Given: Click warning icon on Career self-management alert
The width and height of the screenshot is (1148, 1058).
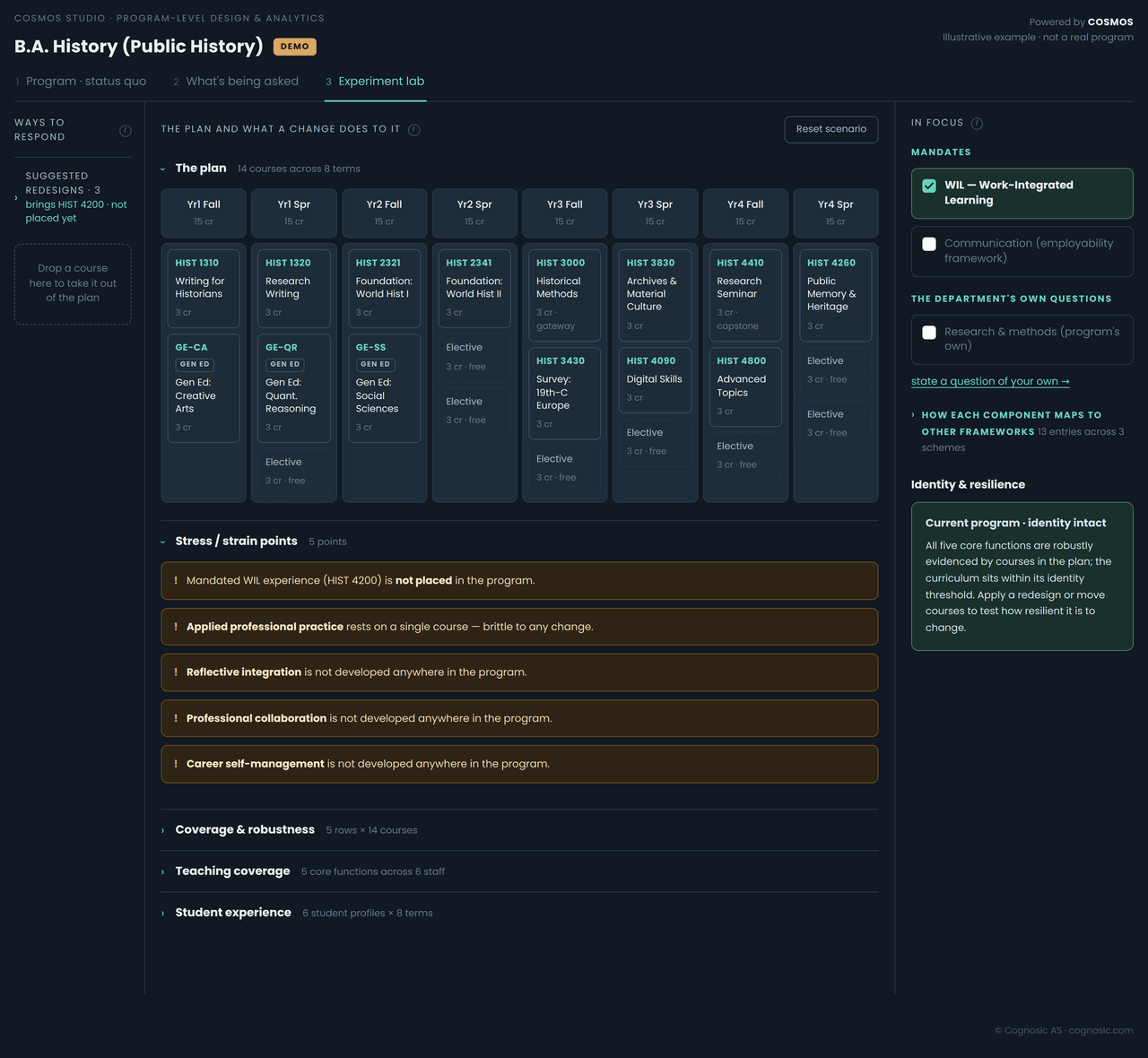Looking at the screenshot, I should [x=176, y=764].
